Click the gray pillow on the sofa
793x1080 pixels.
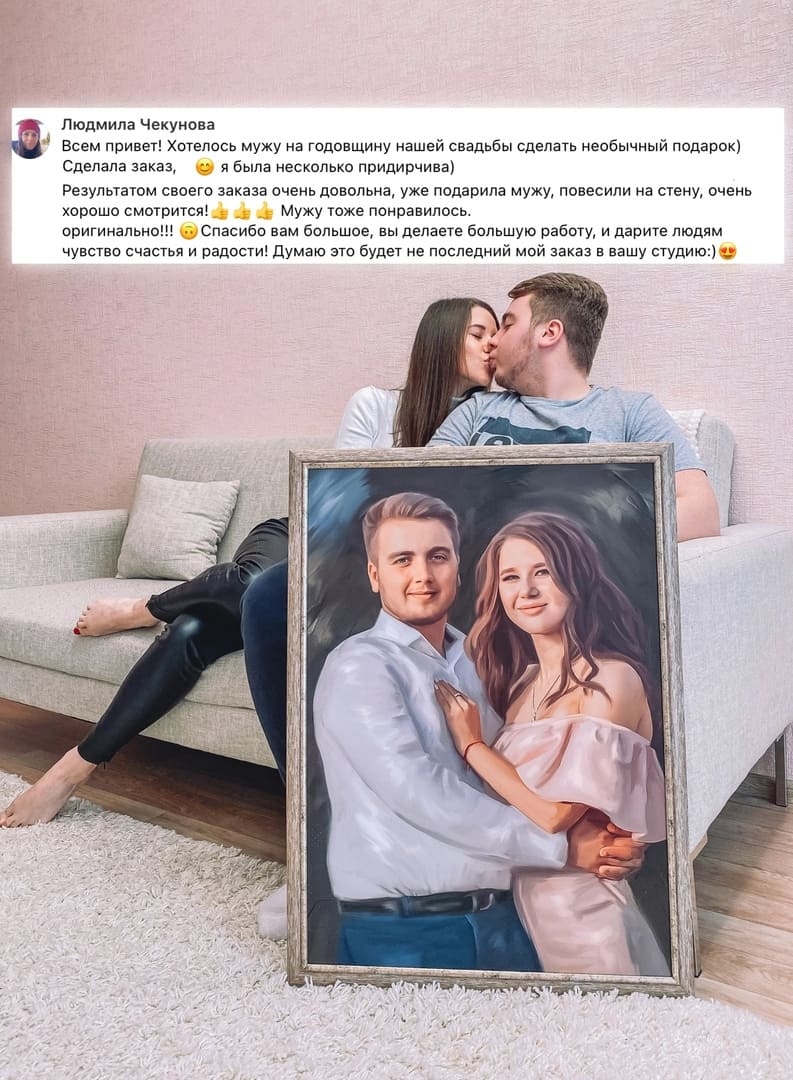(178, 527)
